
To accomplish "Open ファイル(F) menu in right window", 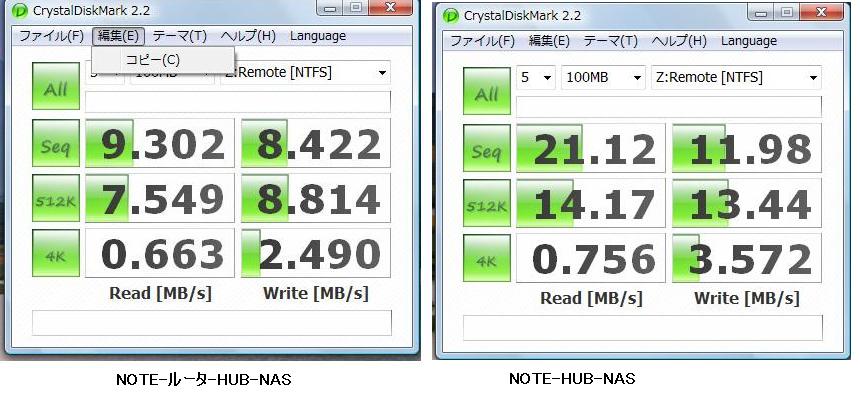I will pos(482,41).
